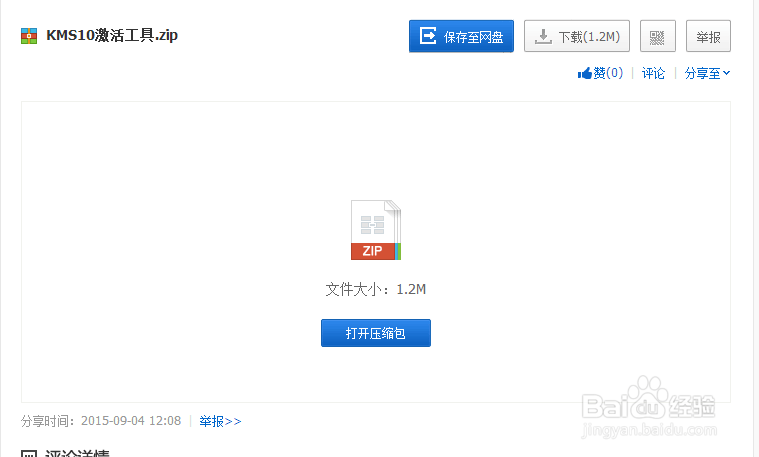Click the colorful archive icon beside the filename
This screenshot has height=457, width=759.
tap(29, 36)
